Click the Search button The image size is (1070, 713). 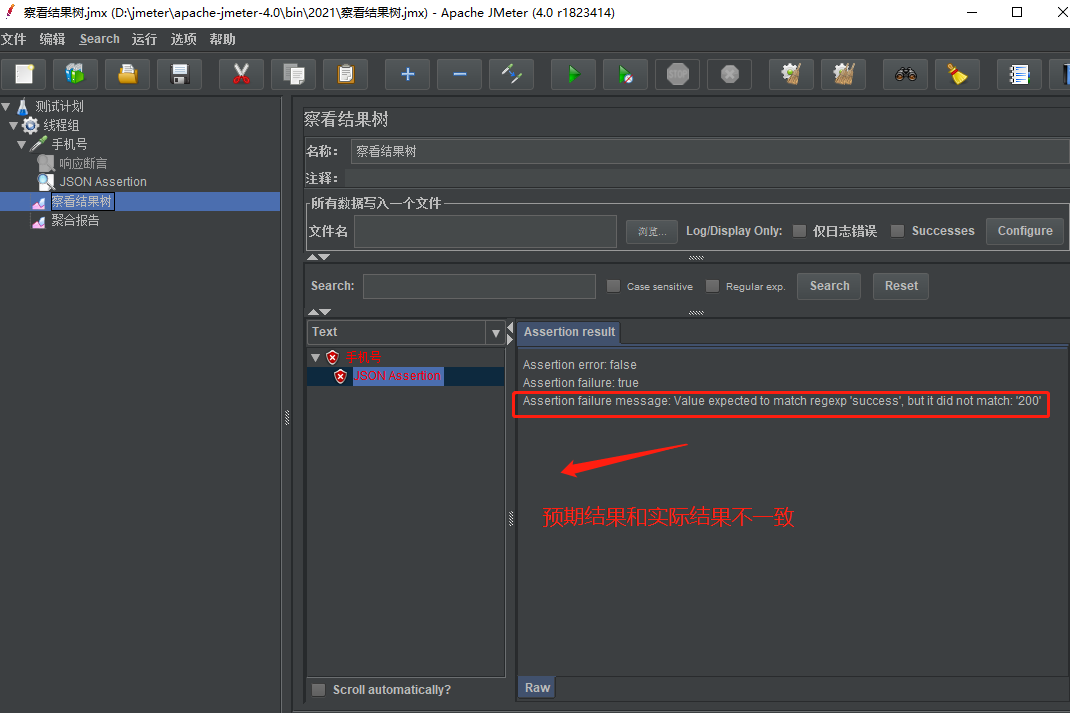point(829,287)
